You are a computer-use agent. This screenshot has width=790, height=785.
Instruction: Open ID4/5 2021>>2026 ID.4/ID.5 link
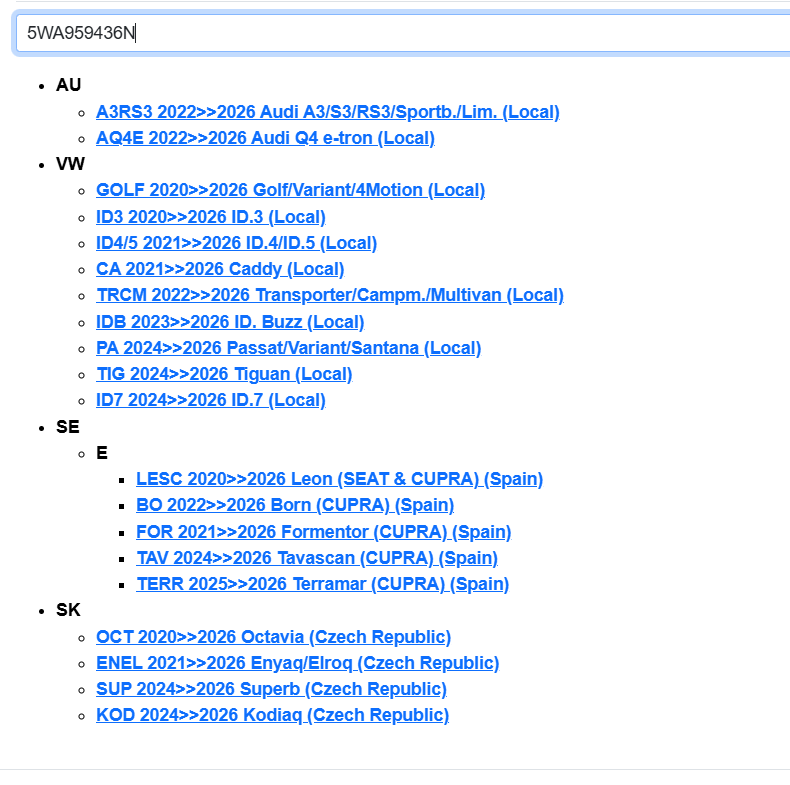click(237, 243)
